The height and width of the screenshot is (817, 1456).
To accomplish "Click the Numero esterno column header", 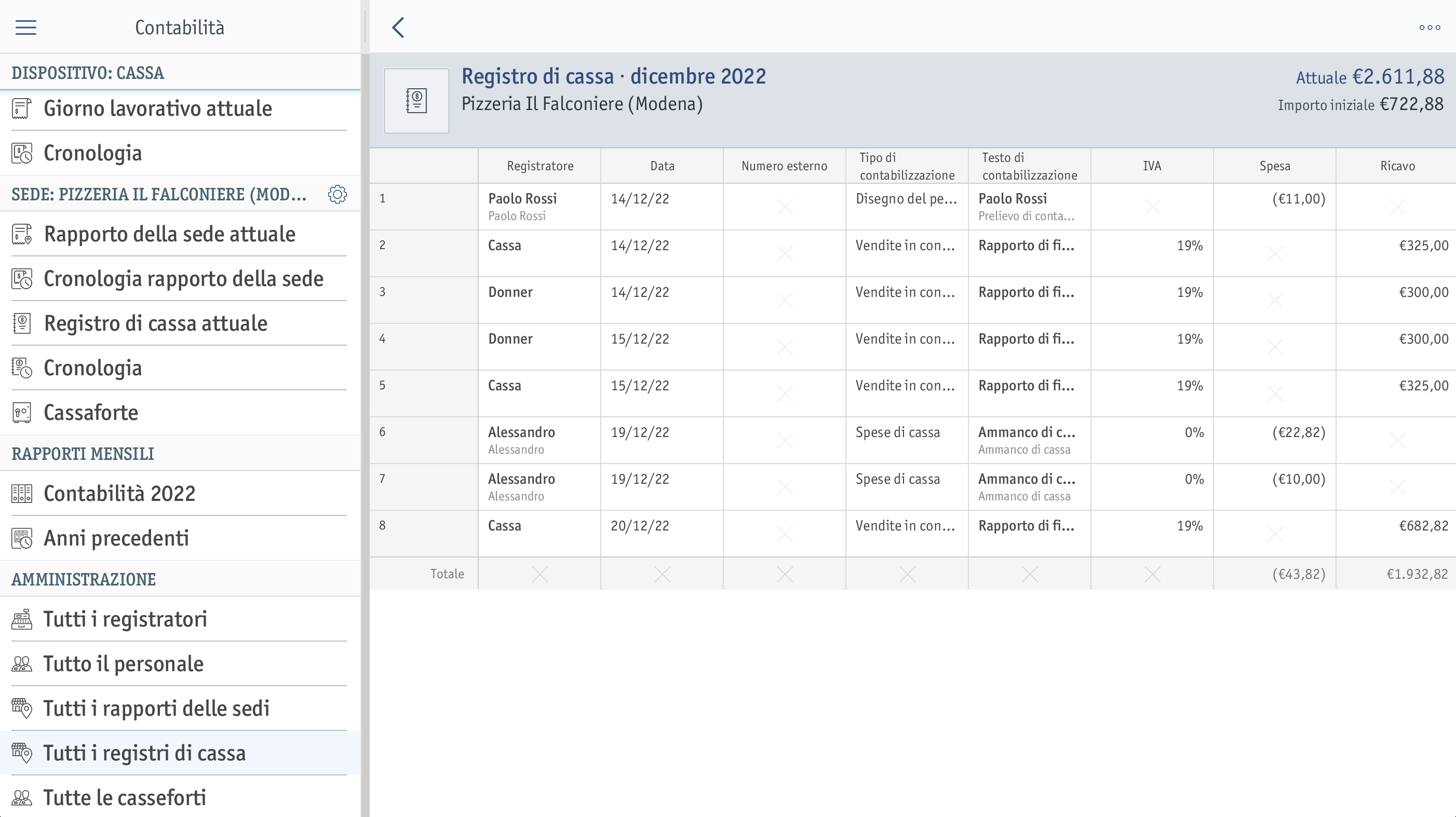I will coord(785,166).
